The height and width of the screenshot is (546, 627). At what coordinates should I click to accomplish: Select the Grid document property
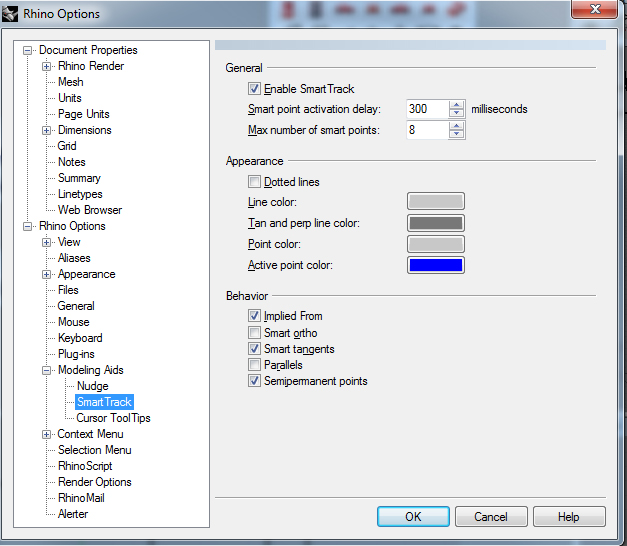[x=67, y=146]
